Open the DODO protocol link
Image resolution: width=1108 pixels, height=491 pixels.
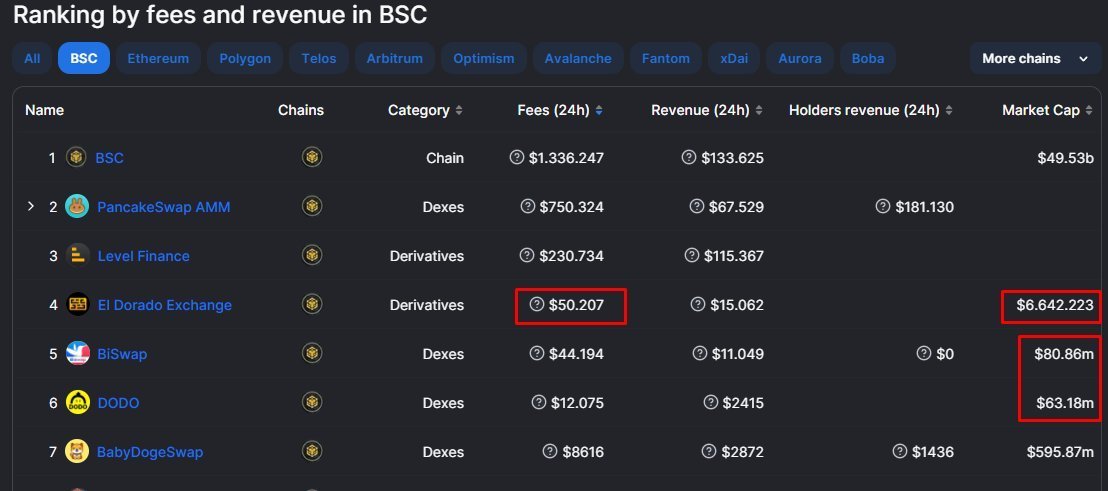coord(118,403)
